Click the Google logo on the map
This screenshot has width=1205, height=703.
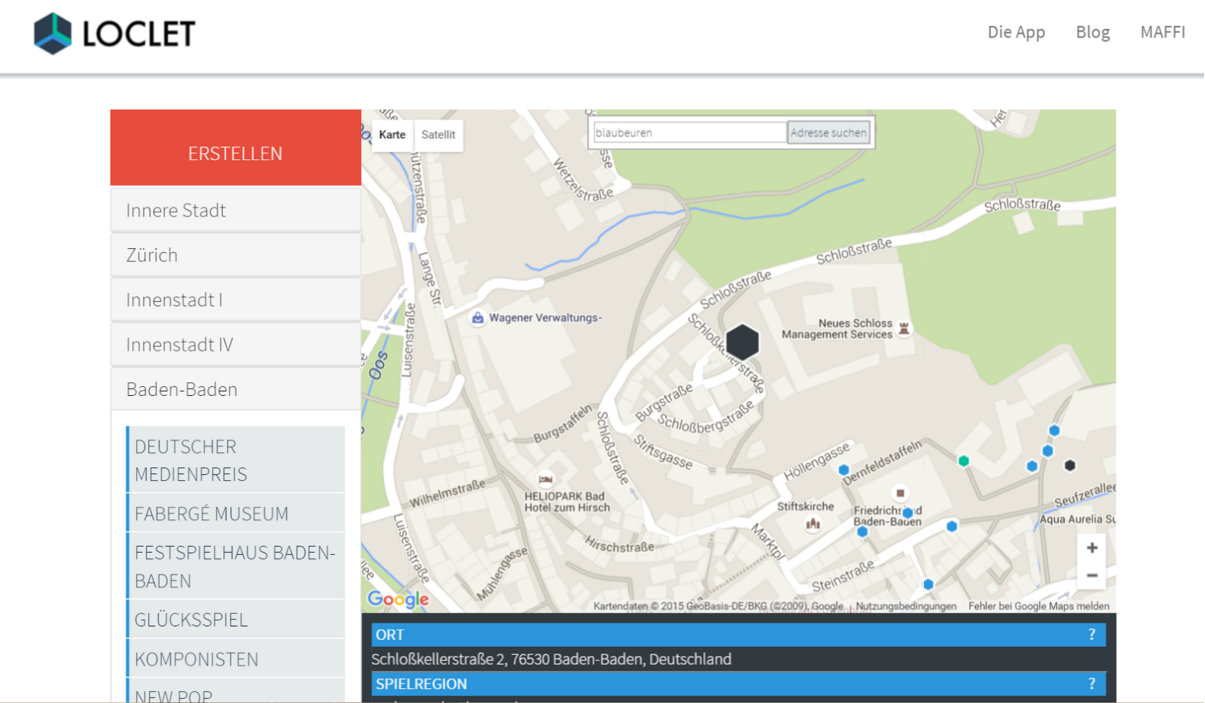(398, 599)
